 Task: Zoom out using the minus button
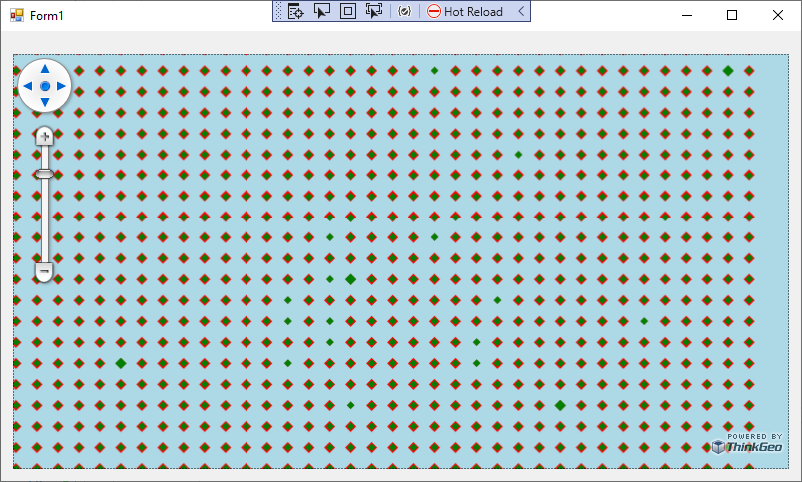coord(44,271)
